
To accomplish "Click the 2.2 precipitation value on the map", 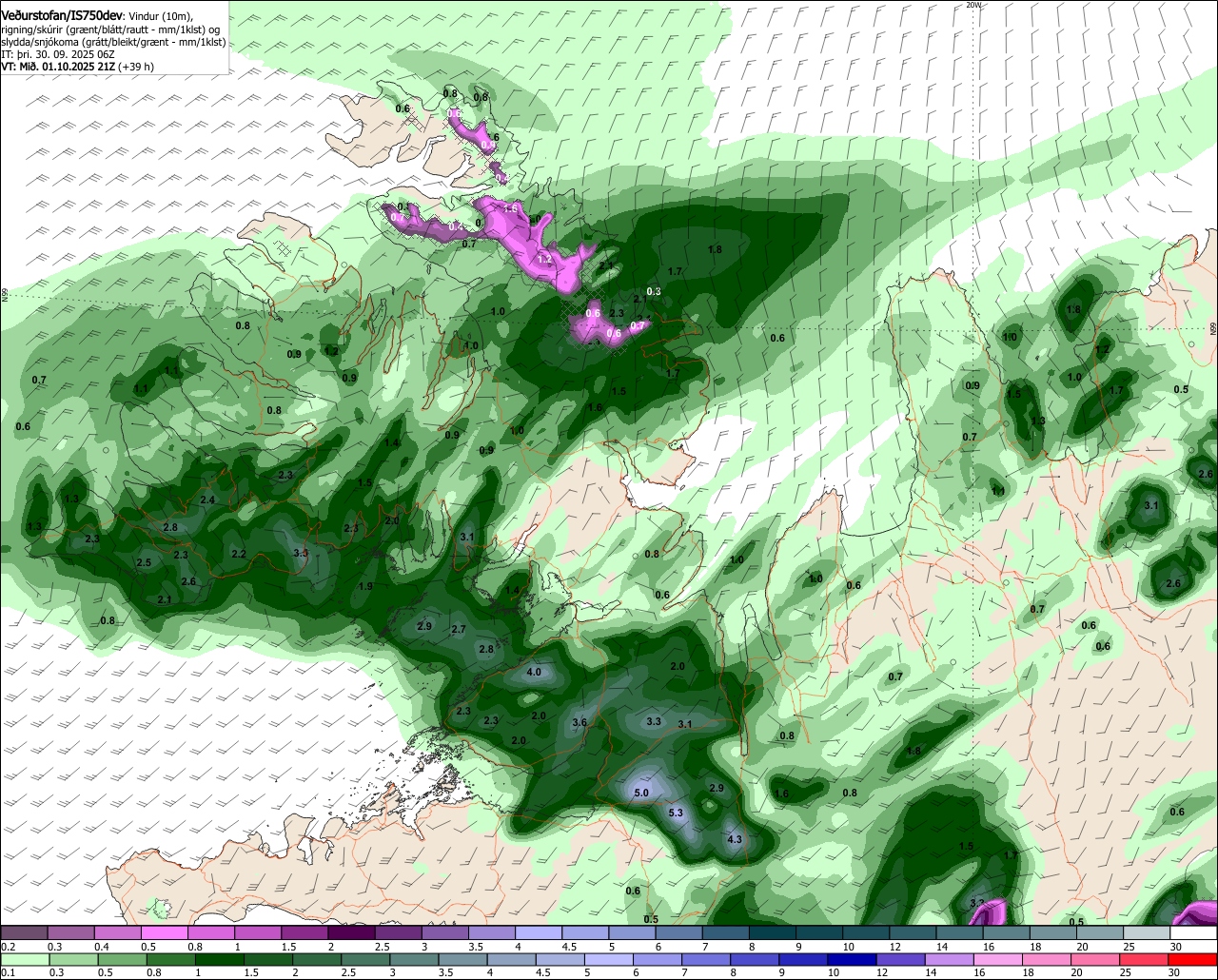I will (239, 554).
